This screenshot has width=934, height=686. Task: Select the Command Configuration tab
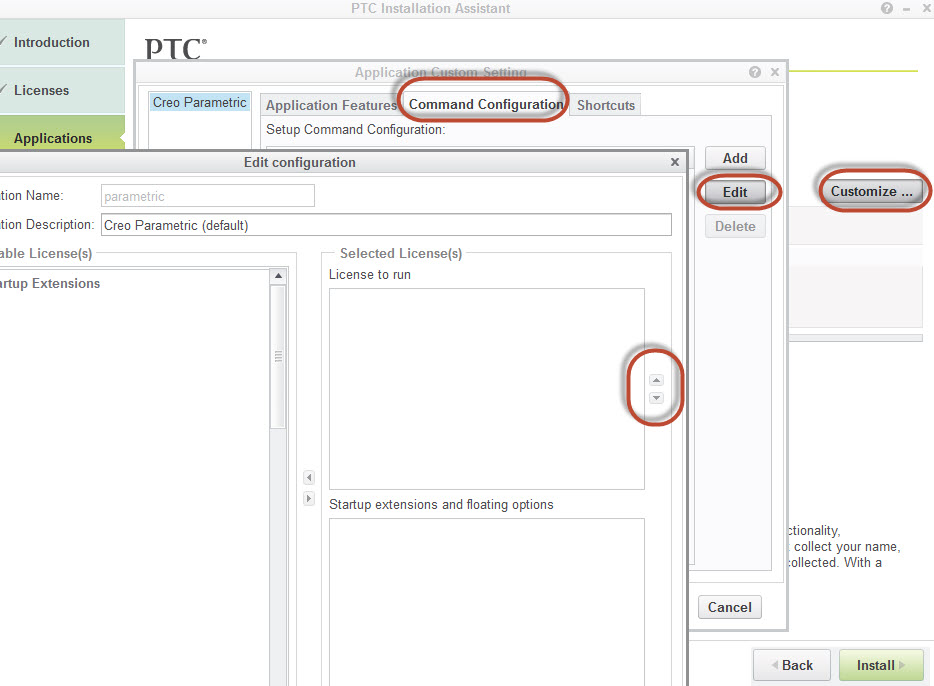point(485,104)
